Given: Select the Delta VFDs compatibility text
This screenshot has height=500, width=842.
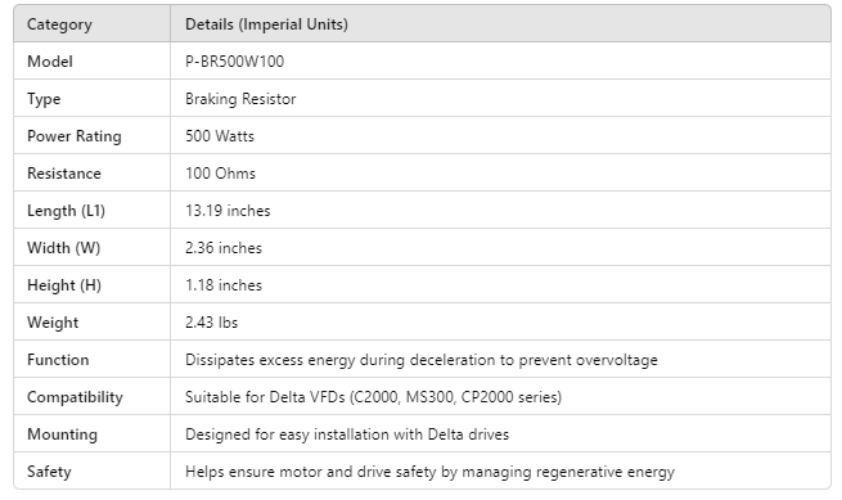Looking at the screenshot, I should point(374,398).
